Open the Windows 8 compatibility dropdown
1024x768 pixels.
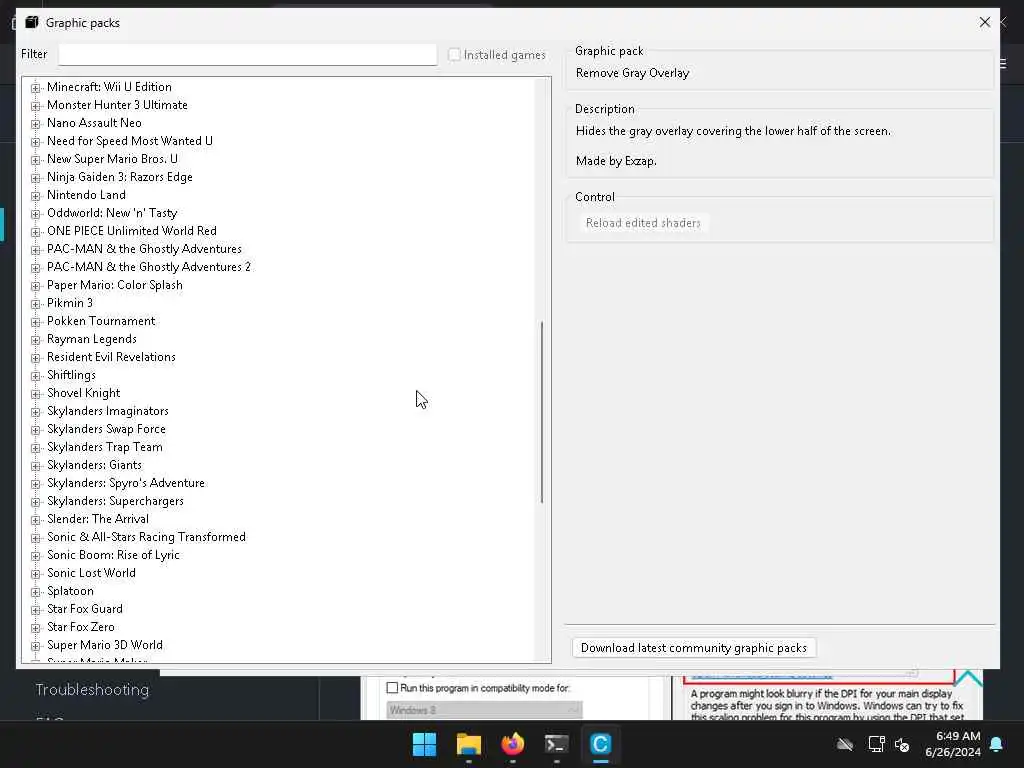484,710
